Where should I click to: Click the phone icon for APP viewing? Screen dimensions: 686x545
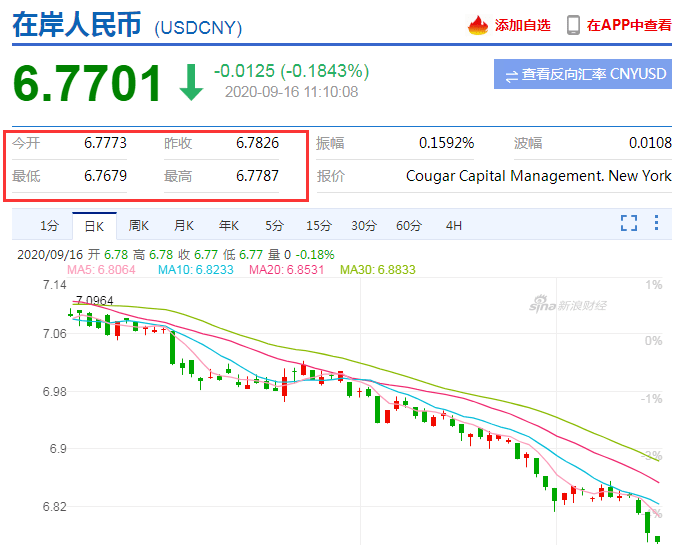tap(573, 25)
